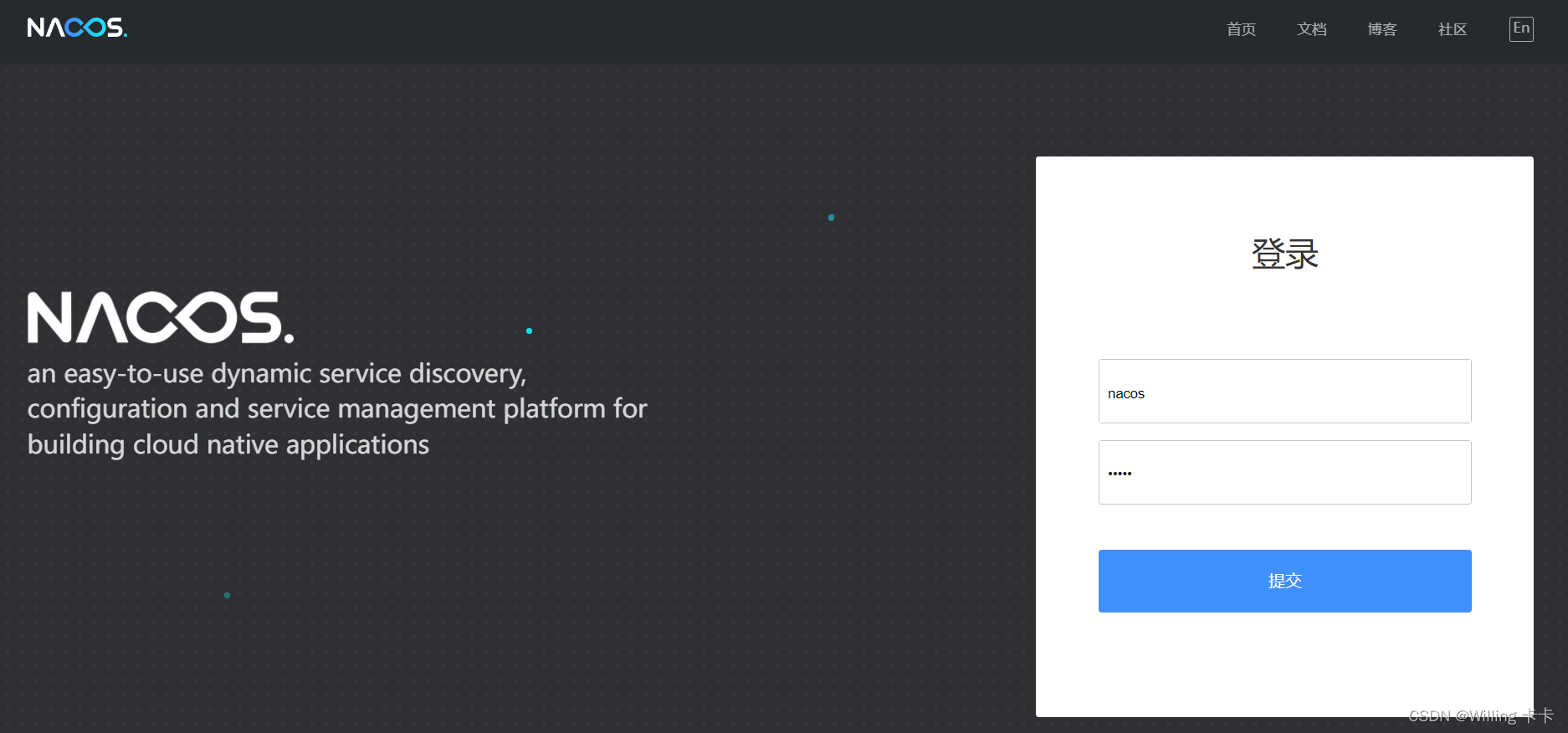
Task: Go to the 博客 page
Action: pyautogui.click(x=1382, y=29)
